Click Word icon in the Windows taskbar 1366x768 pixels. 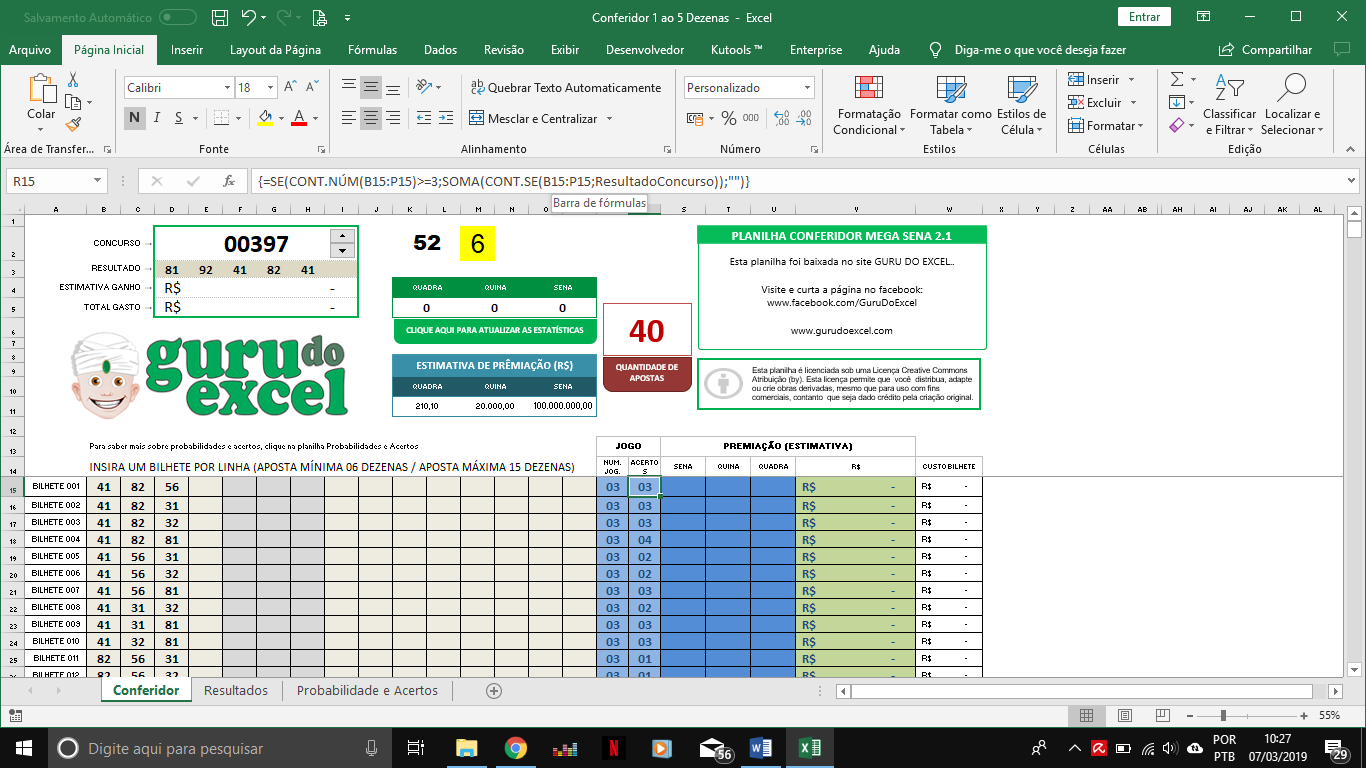(x=759, y=748)
